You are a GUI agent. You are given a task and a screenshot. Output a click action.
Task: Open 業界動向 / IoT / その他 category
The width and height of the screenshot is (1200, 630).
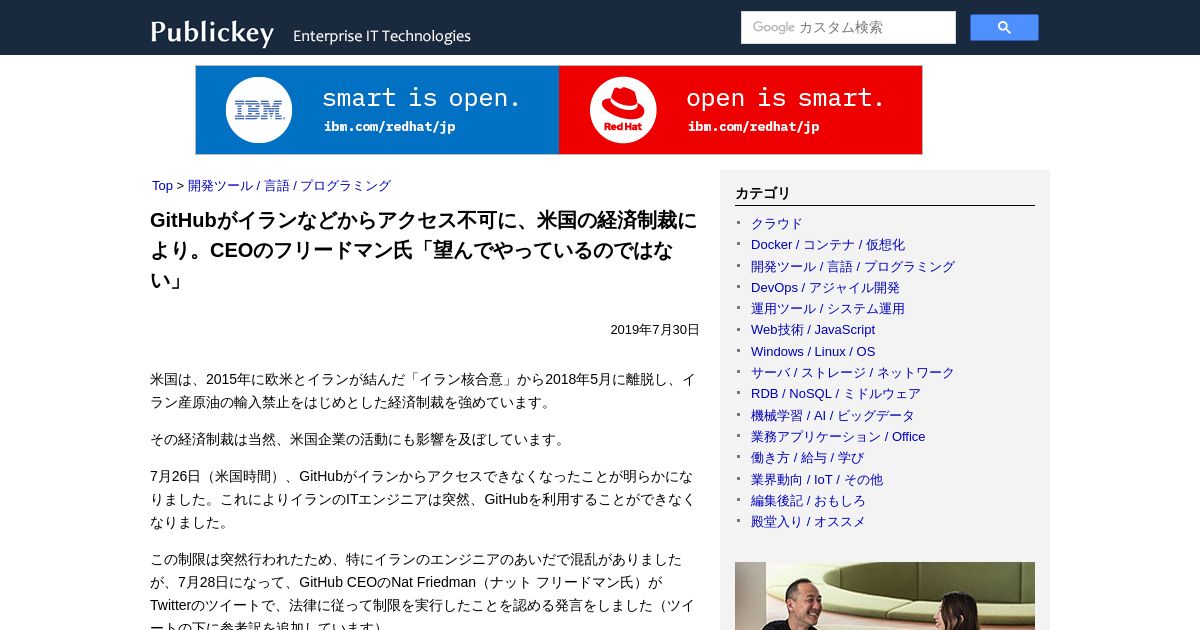tap(817, 480)
